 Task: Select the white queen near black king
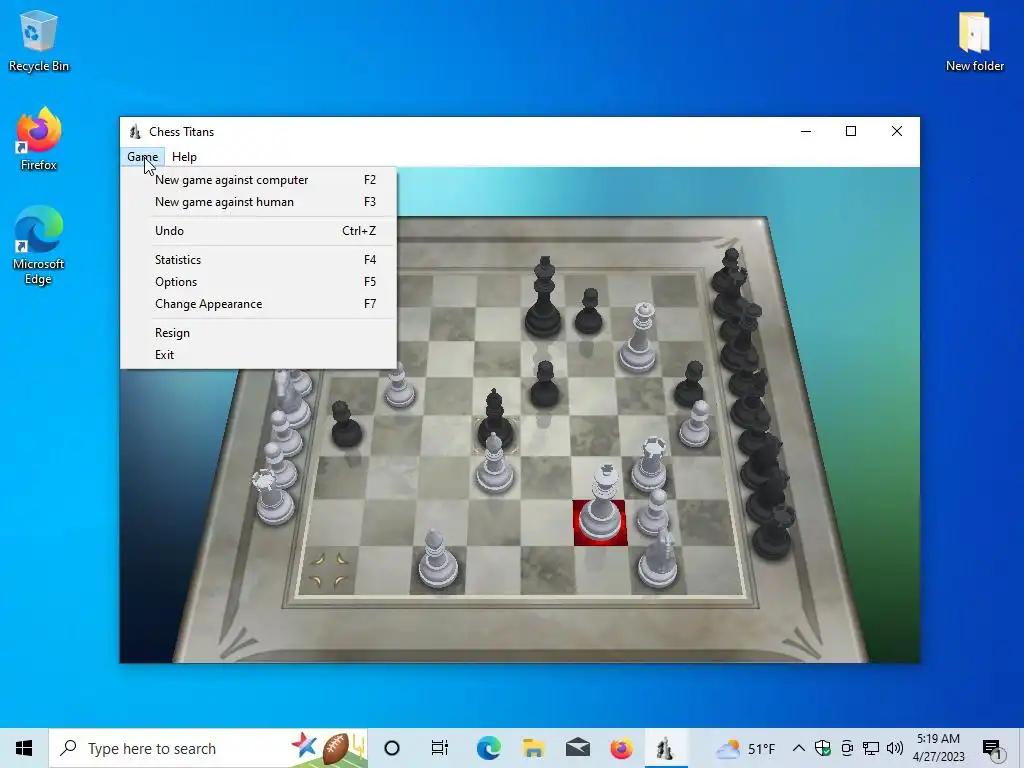coord(638,340)
